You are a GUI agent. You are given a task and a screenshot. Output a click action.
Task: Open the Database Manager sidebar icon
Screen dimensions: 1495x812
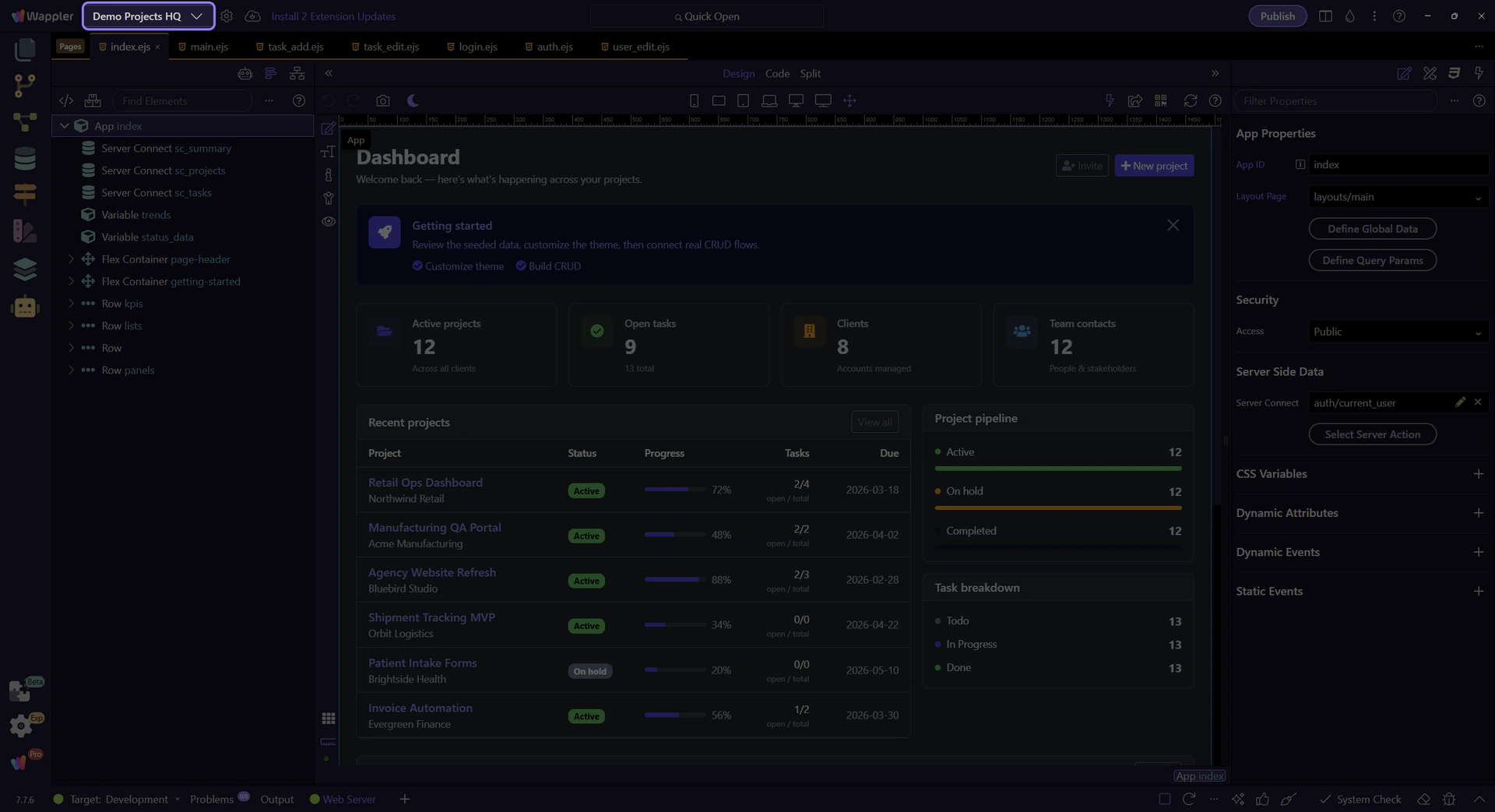tap(25, 159)
